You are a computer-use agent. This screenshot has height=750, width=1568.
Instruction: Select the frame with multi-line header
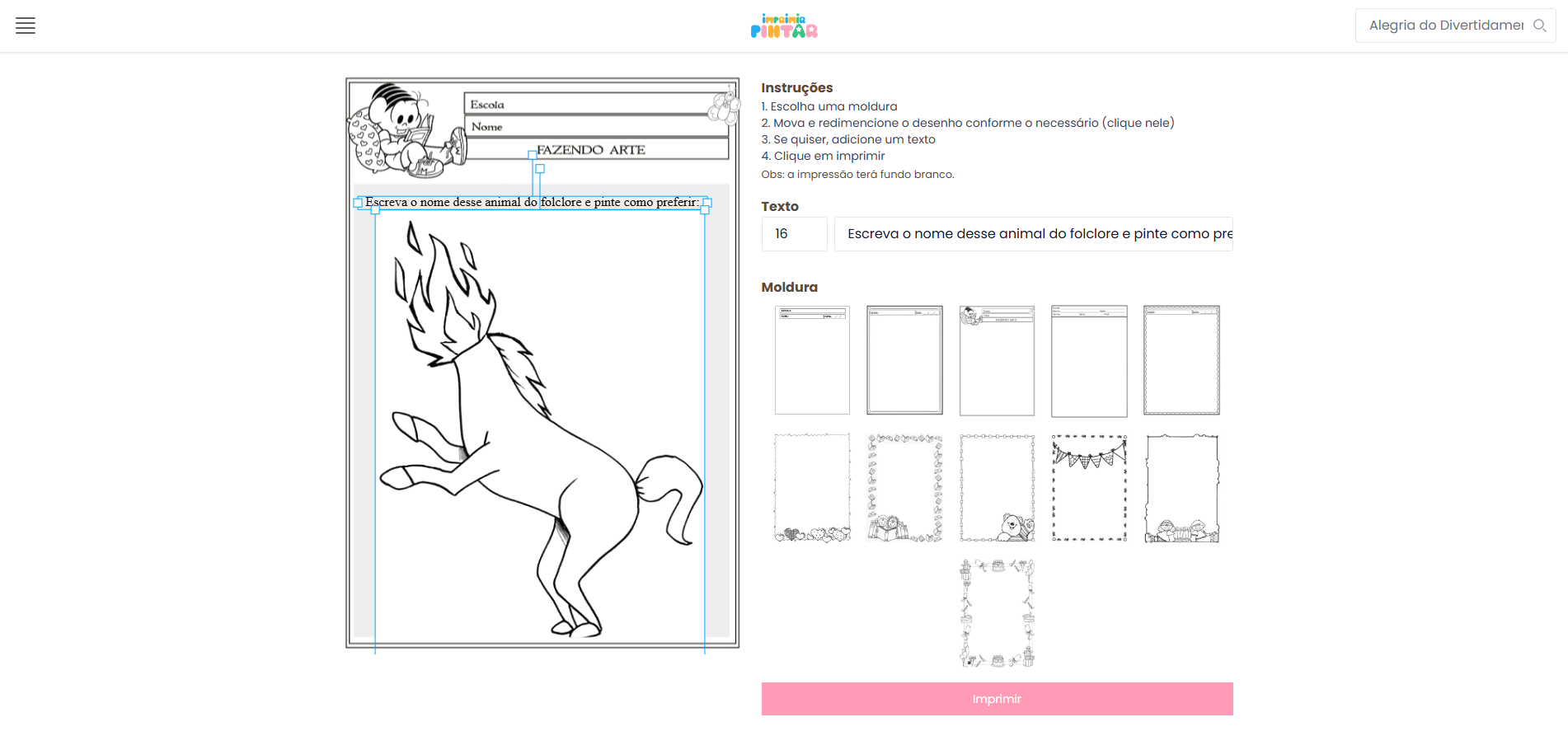pyautogui.click(x=1089, y=360)
